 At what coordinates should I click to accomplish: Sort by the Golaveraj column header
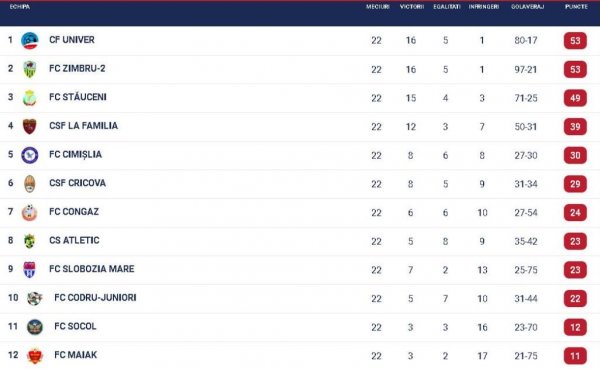point(527,7)
